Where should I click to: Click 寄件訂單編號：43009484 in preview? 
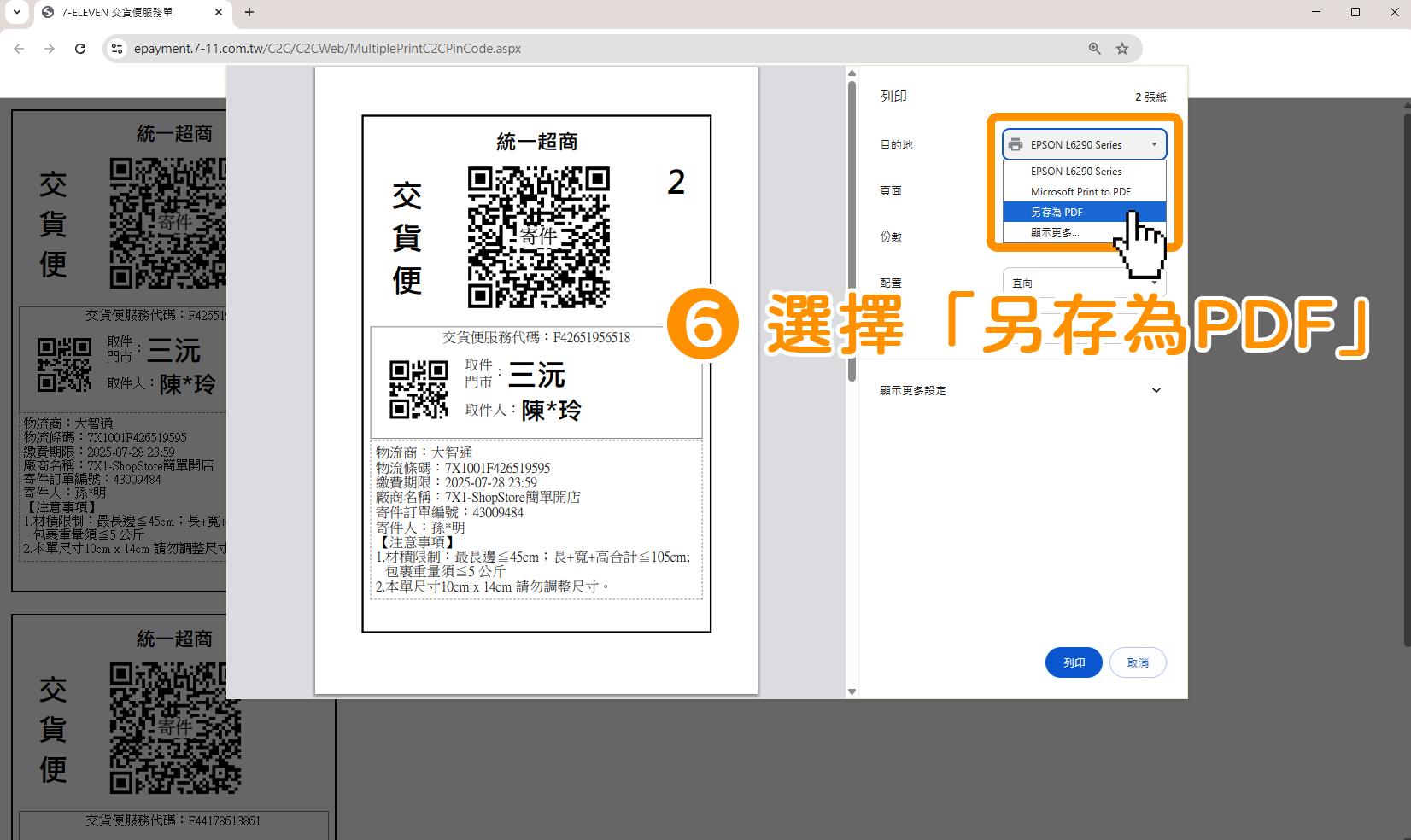point(449,512)
